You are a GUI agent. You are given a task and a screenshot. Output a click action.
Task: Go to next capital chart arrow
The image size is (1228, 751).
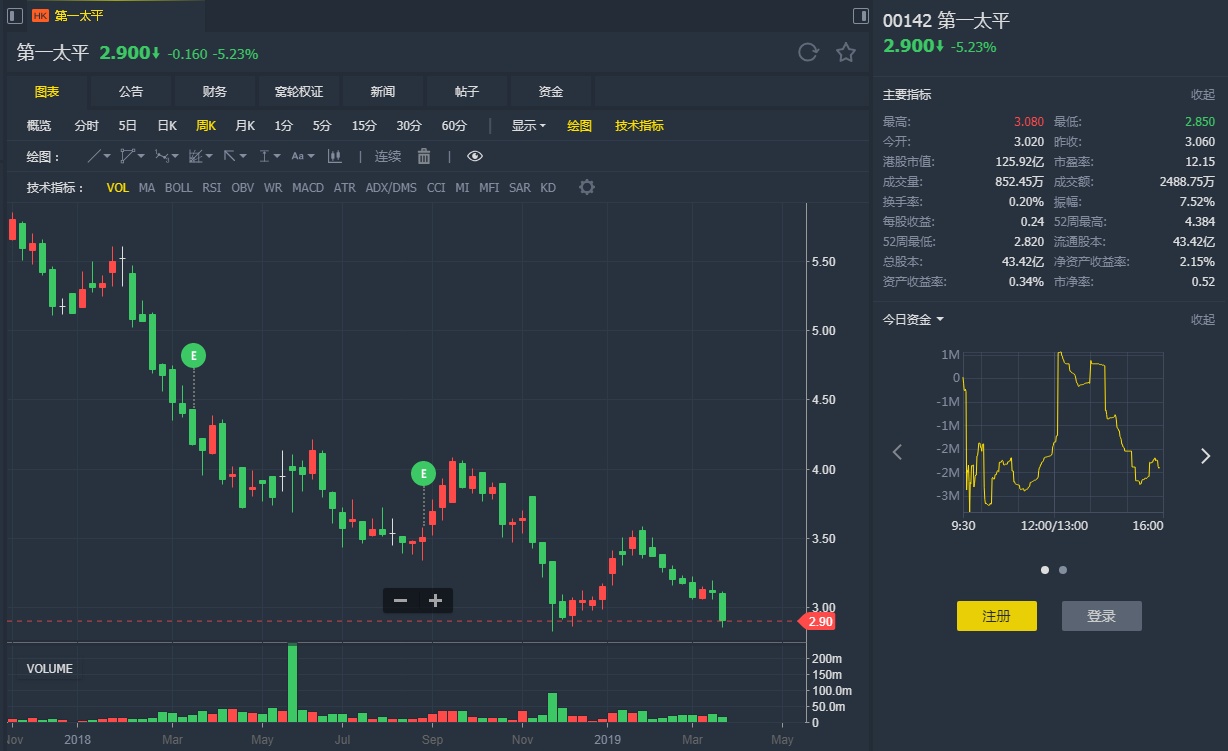coord(1205,456)
